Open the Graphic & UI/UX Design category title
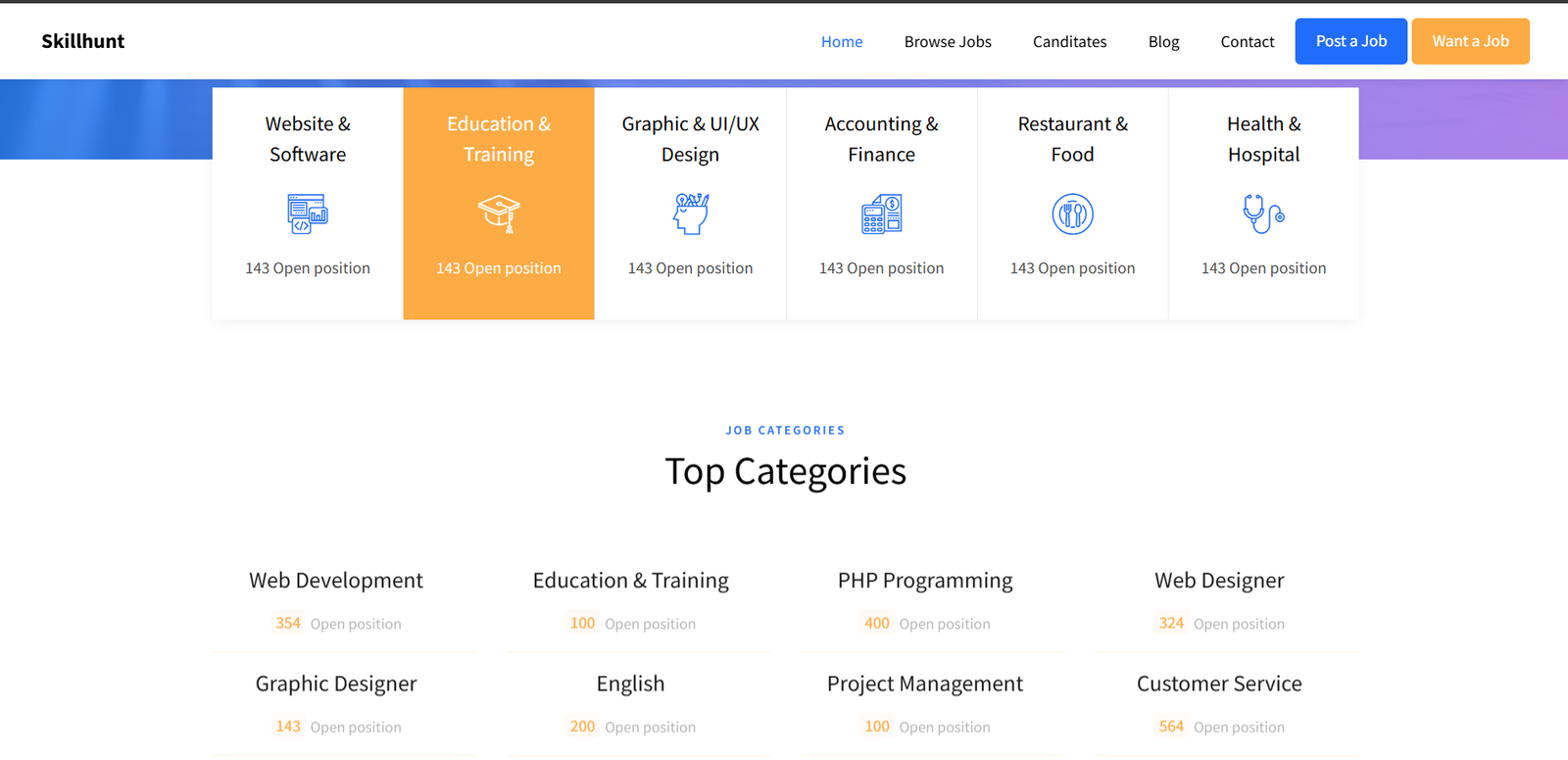Viewport: 1568px width, 760px height. point(691,139)
